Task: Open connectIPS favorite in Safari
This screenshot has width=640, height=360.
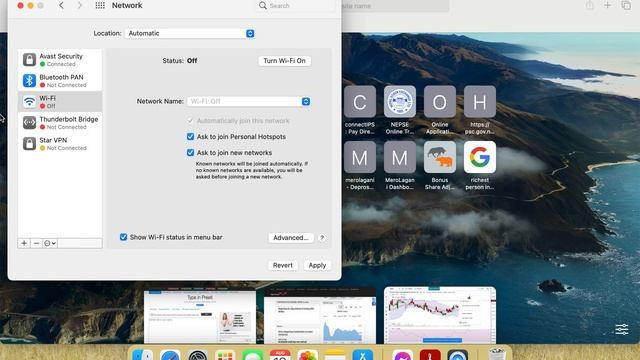Action: tap(360, 110)
